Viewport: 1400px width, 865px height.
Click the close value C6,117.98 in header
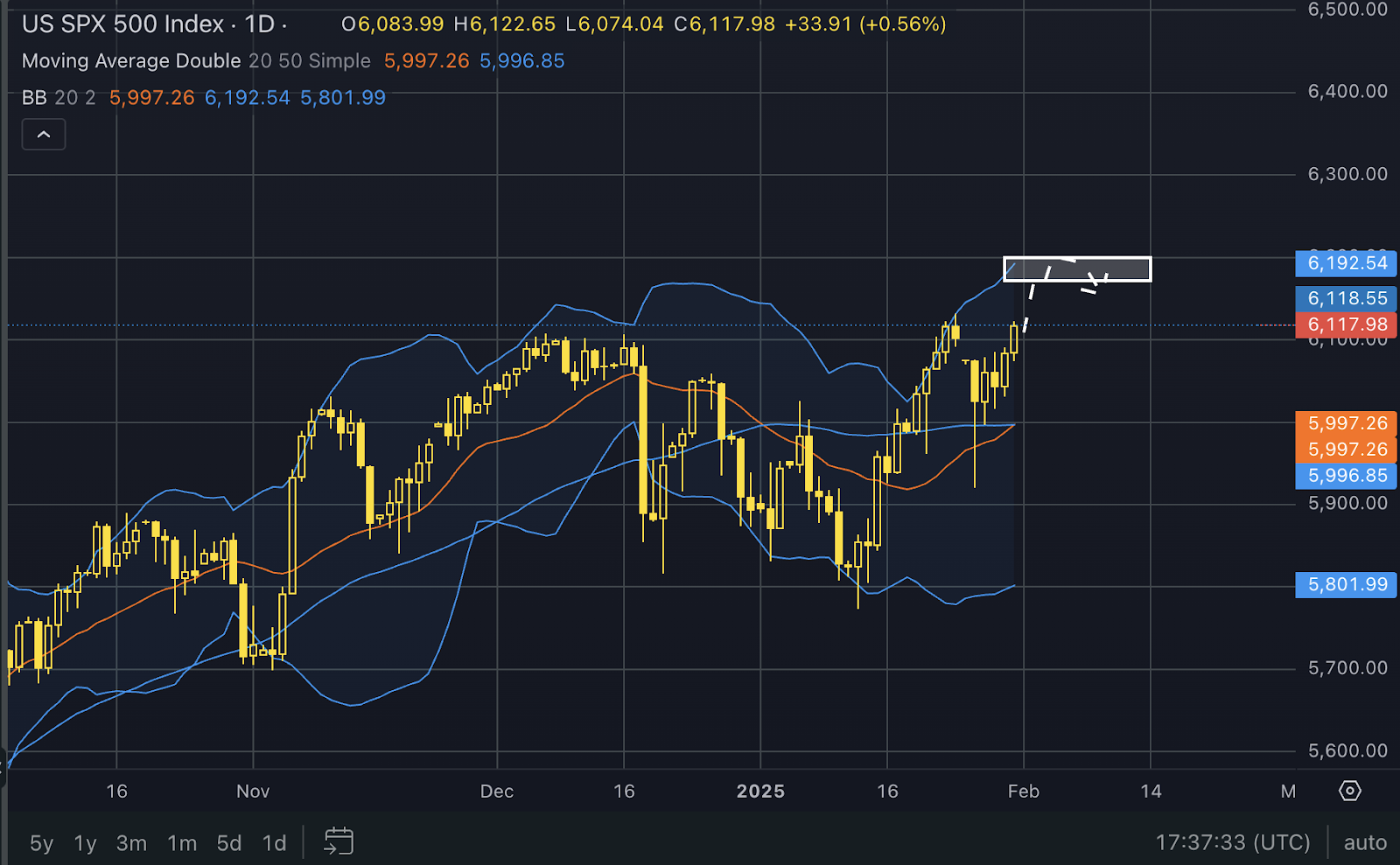click(x=724, y=24)
